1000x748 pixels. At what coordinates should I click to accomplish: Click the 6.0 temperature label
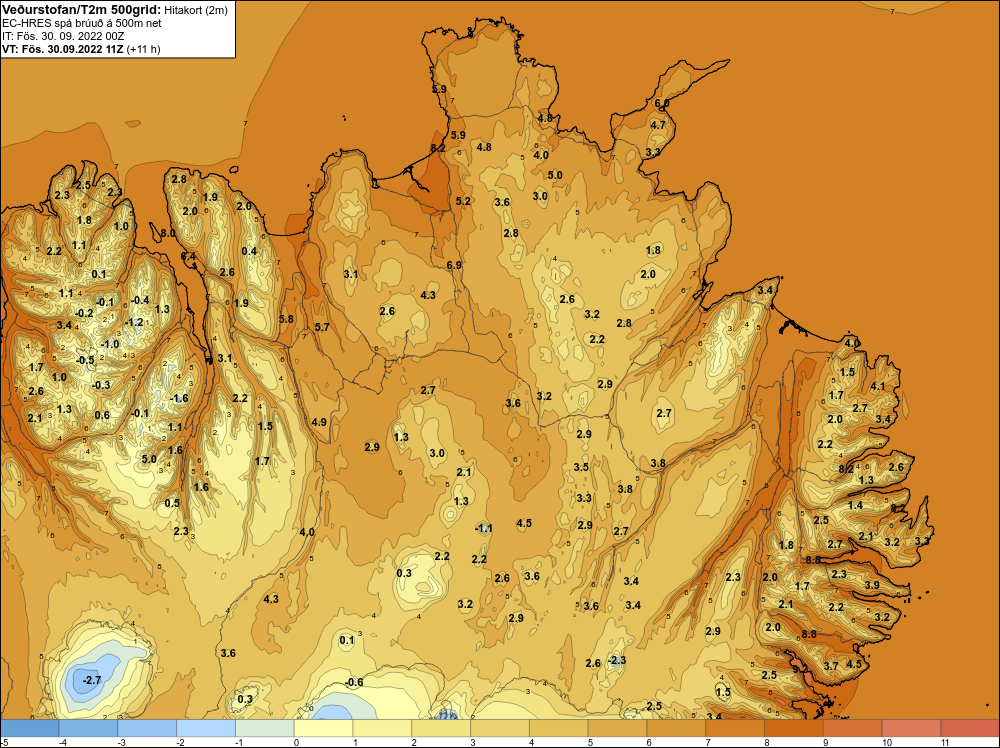[x=662, y=103]
